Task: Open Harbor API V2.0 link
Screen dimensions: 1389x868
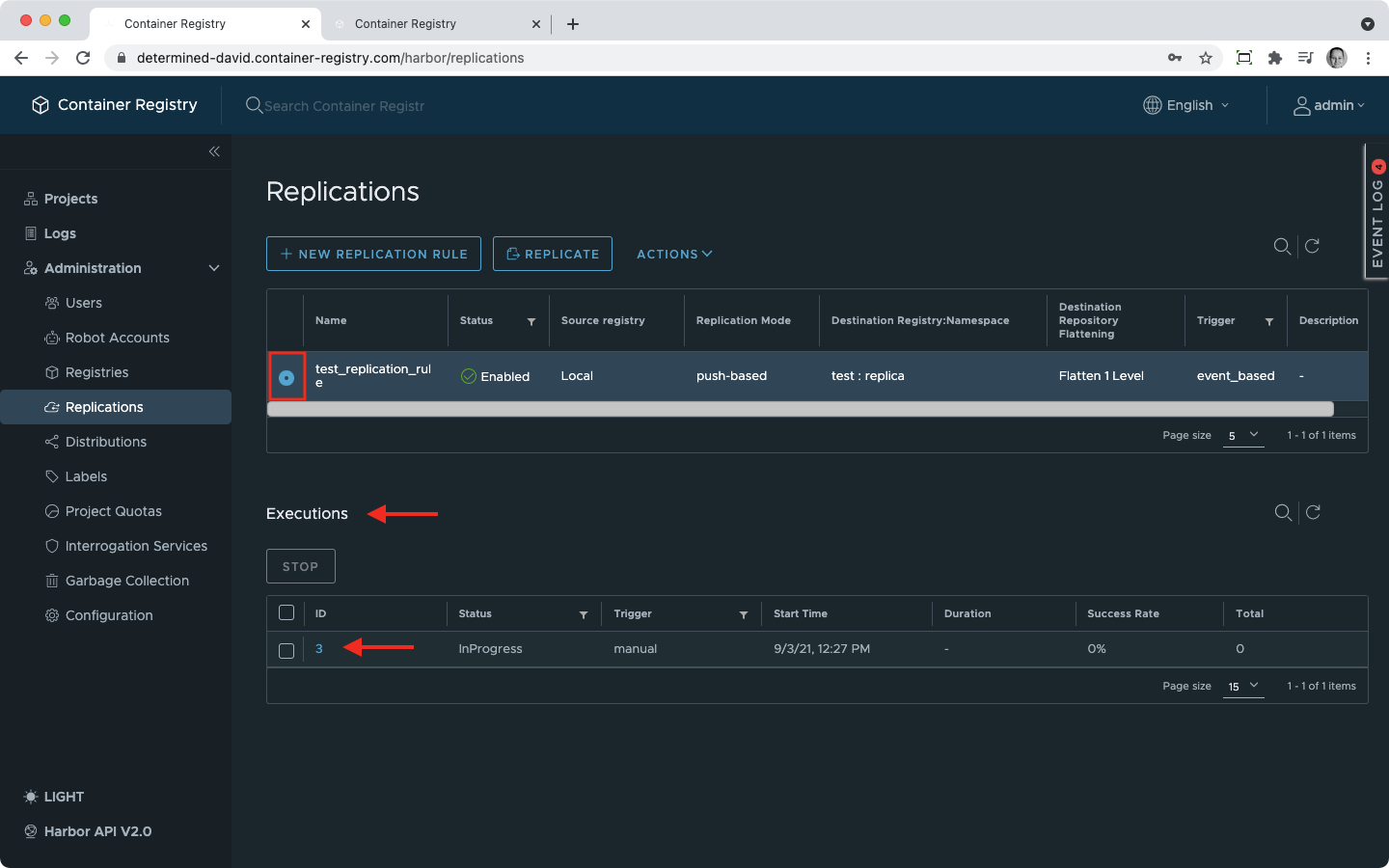Action: tap(88, 831)
